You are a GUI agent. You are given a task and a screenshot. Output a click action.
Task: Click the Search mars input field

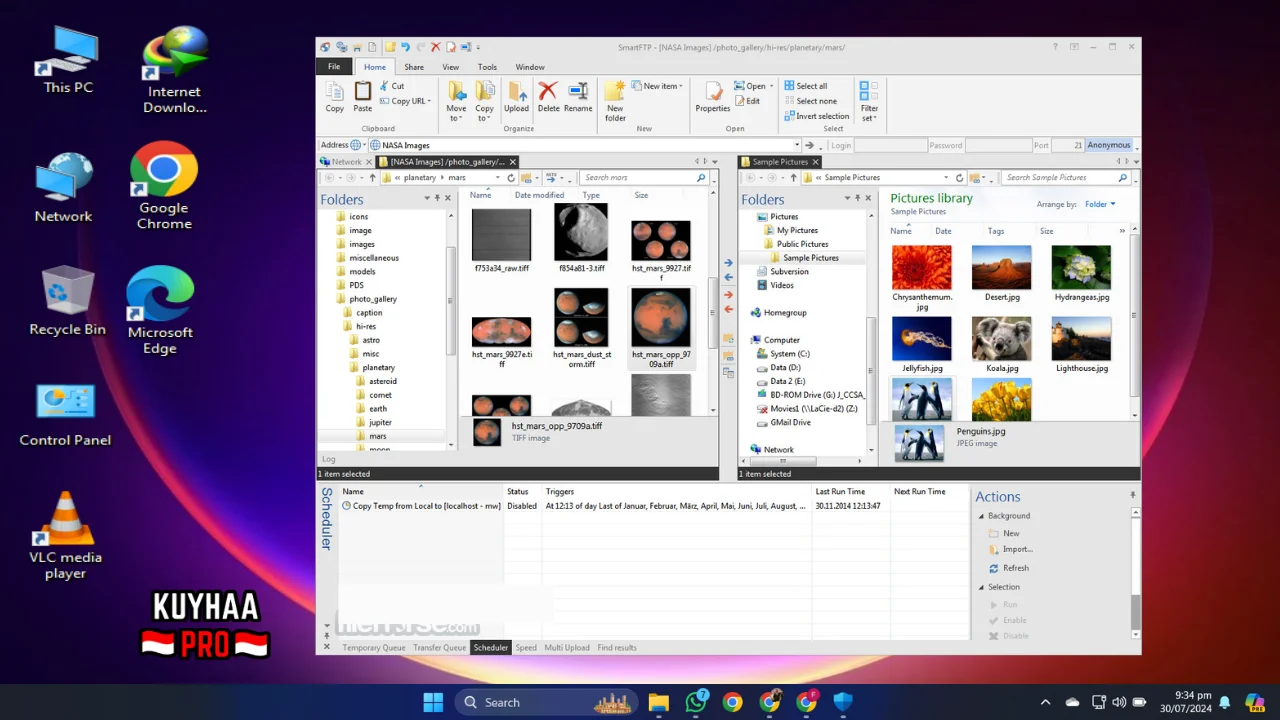[x=636, y=178]
